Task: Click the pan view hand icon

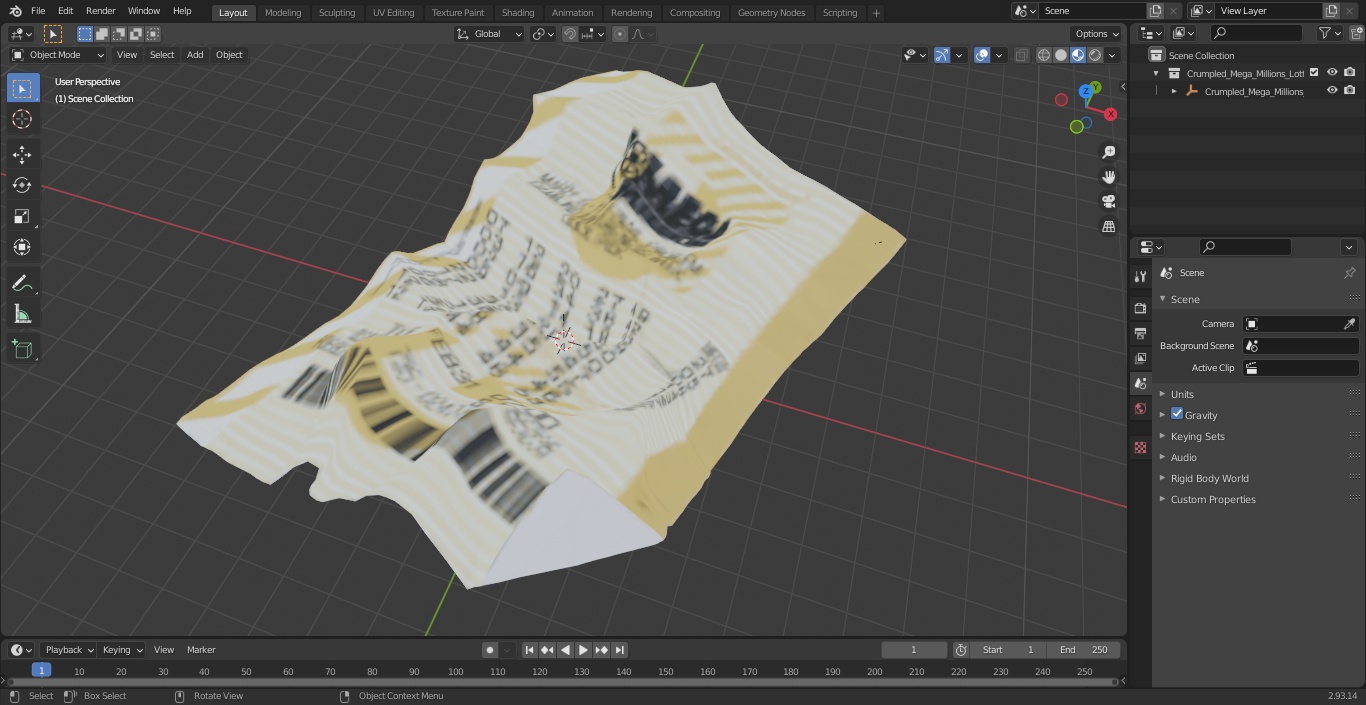Action: 1108,177
